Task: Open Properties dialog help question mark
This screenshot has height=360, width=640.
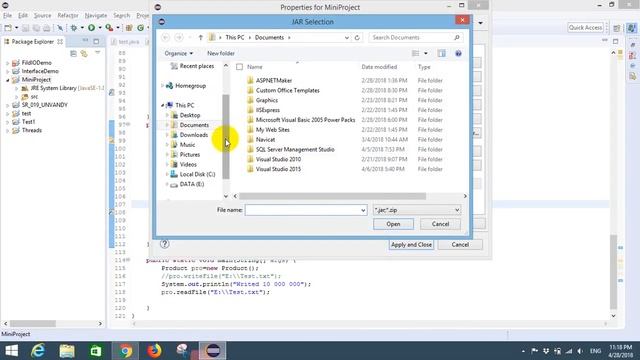Action: click(164, 244)
